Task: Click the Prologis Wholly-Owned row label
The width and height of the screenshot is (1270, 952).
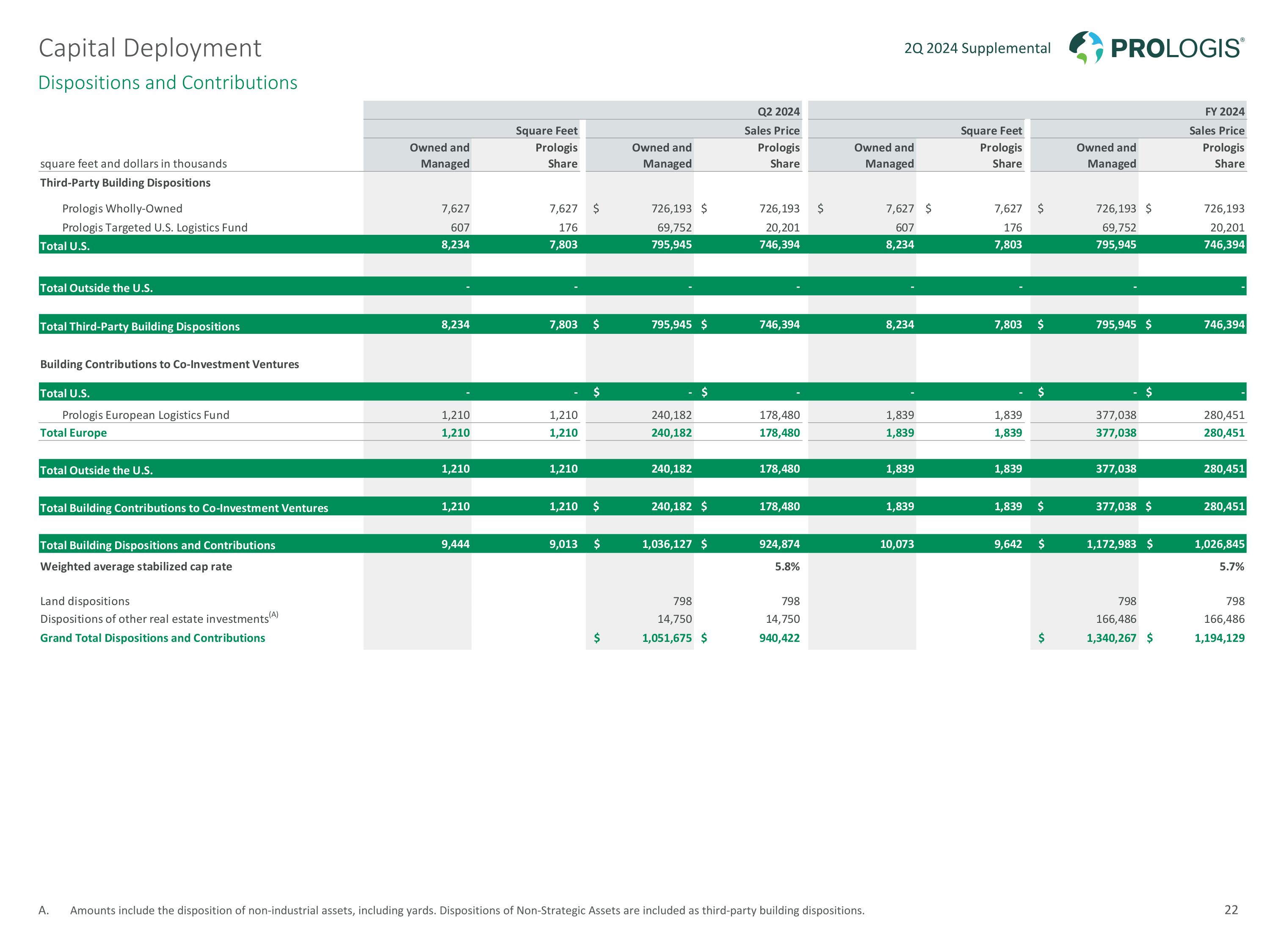Action: pos(122,209)
